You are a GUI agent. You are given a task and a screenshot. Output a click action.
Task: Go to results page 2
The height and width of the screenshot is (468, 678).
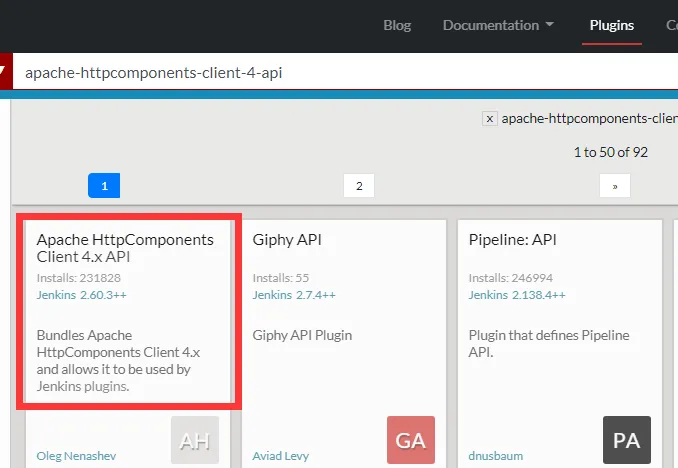(x=359, y=185)
